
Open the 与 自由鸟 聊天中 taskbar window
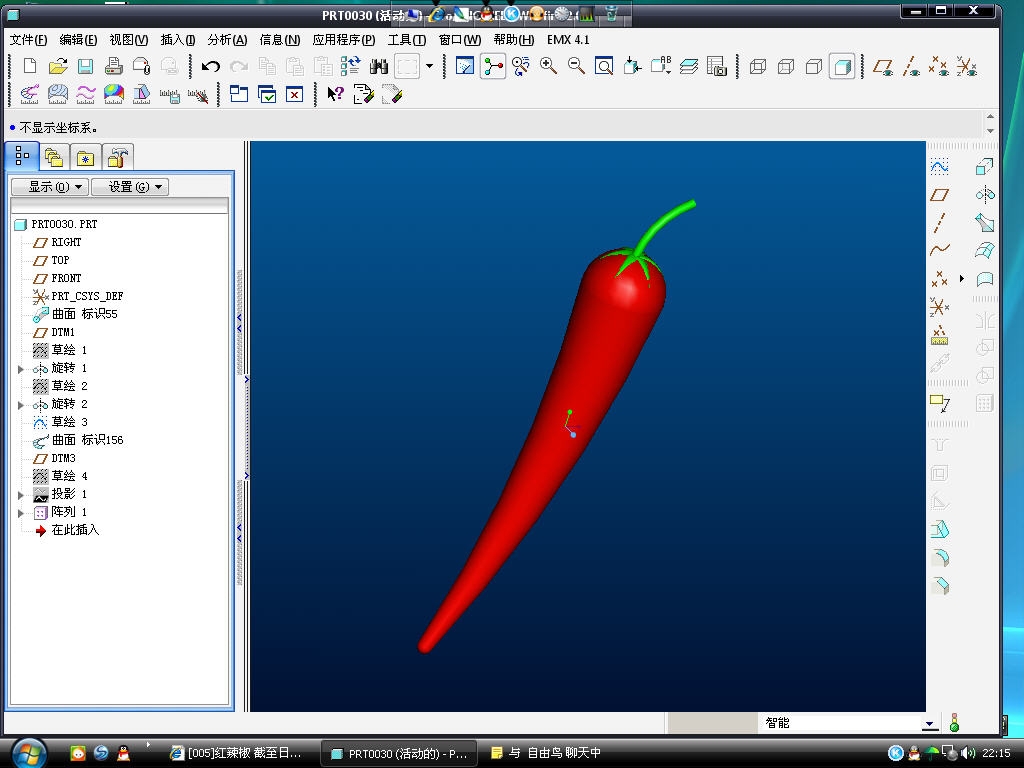545,753
